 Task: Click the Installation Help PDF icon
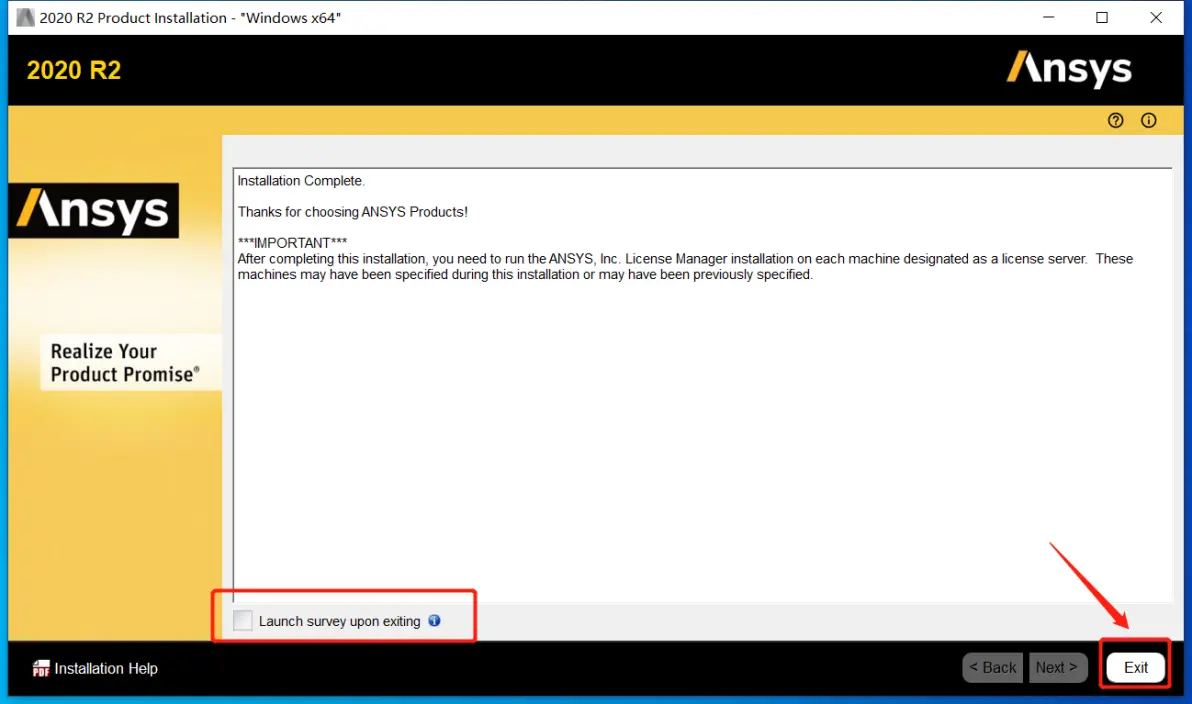[x=41, y=668]
